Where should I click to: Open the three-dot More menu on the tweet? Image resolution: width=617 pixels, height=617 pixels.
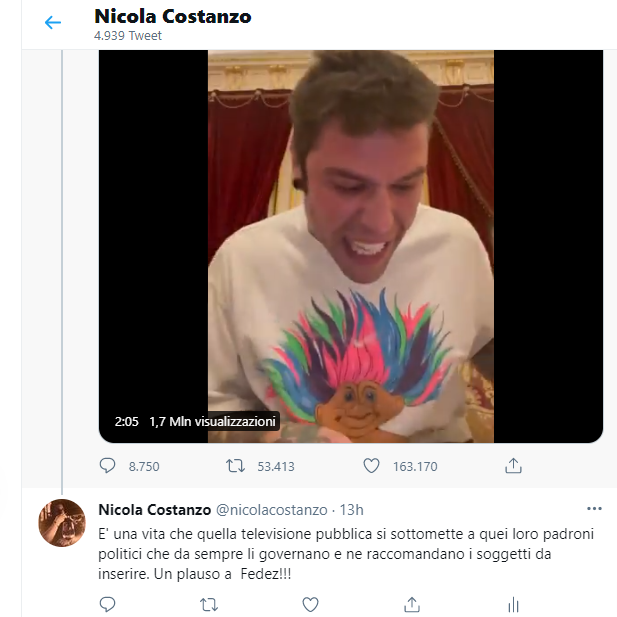click(594, 508)
